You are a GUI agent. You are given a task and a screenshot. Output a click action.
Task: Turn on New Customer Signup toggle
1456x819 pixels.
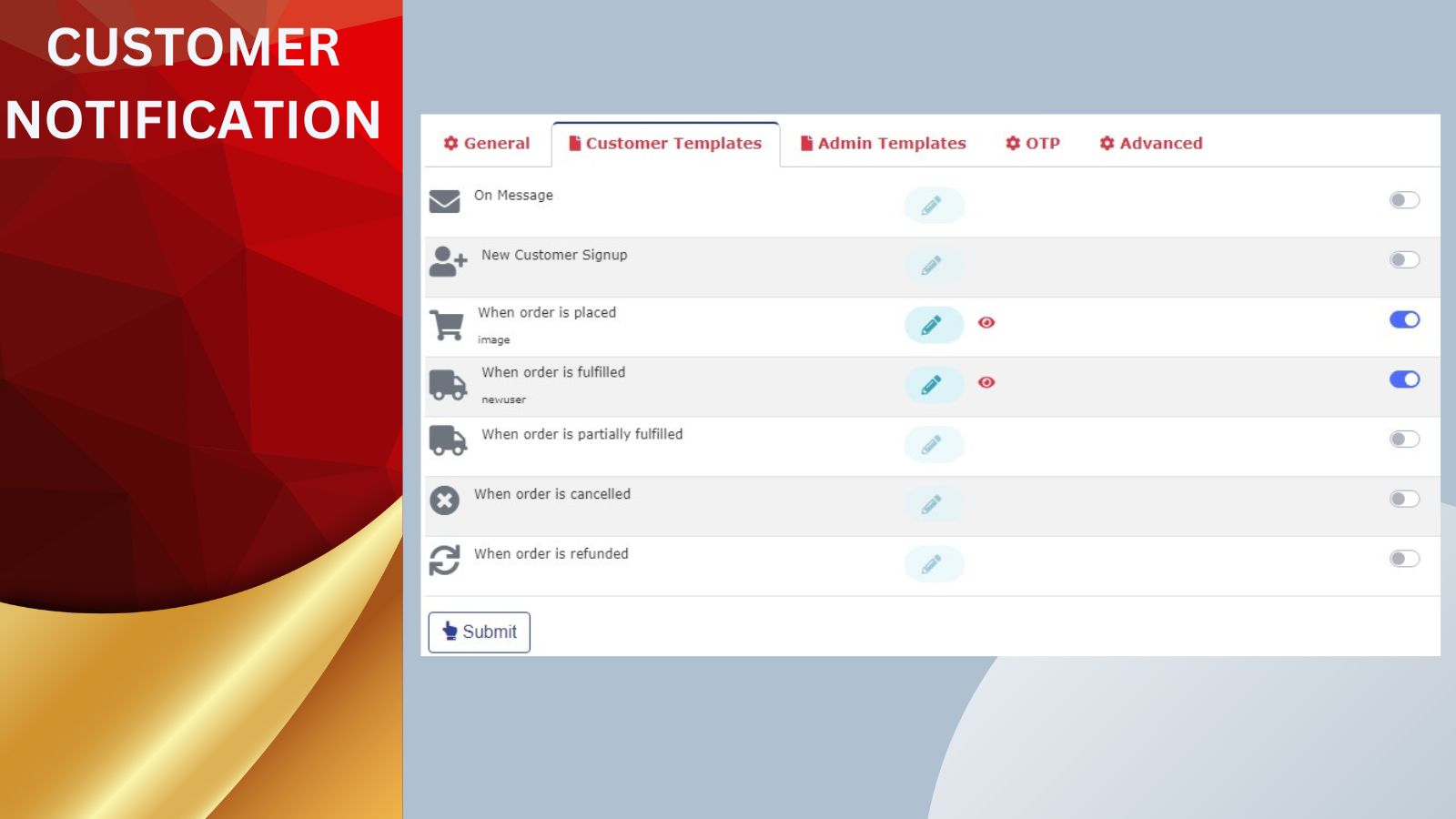tap(1404, 260)
